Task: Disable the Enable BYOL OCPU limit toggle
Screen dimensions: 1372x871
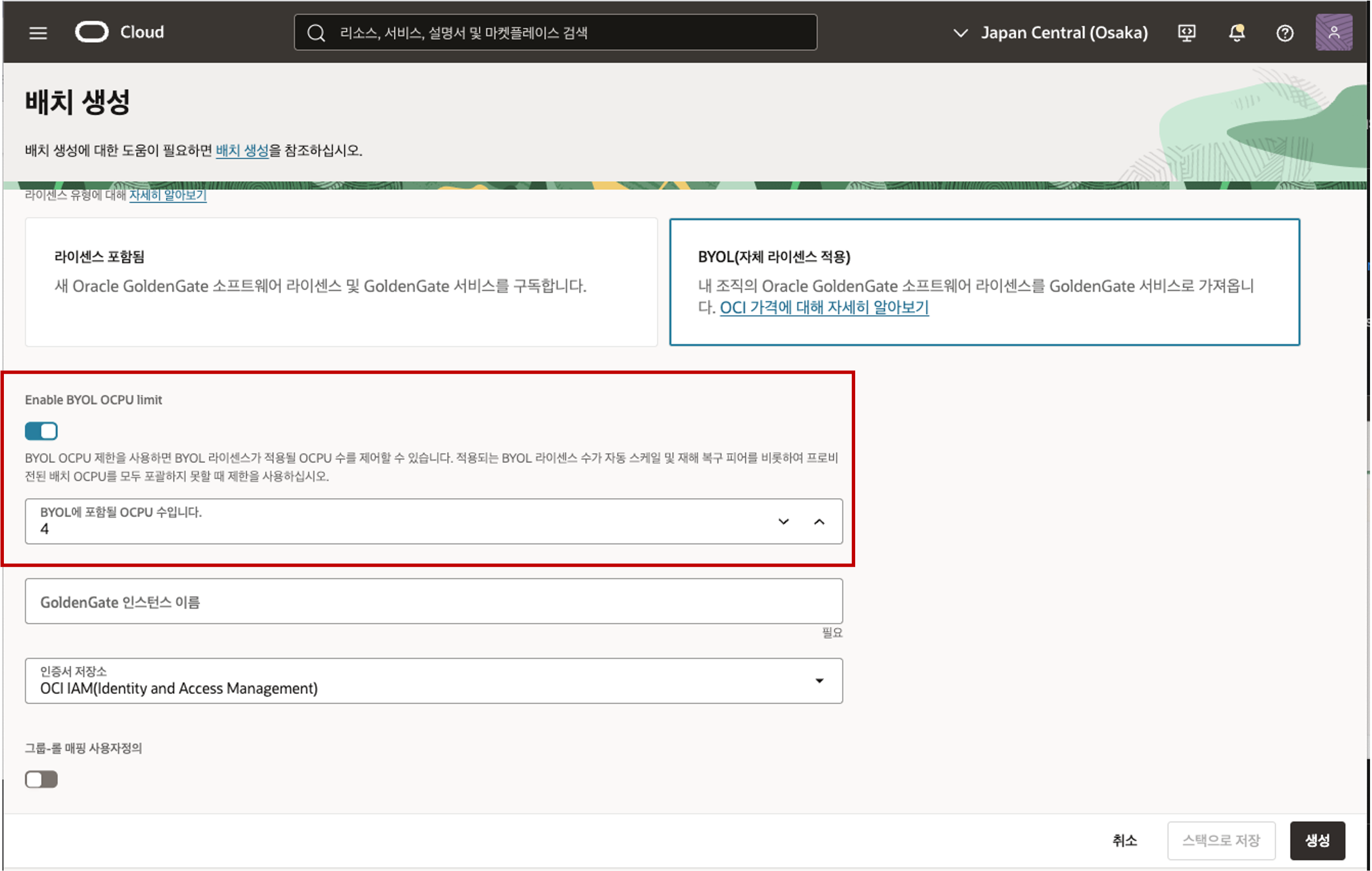Action: pos(41,431)
